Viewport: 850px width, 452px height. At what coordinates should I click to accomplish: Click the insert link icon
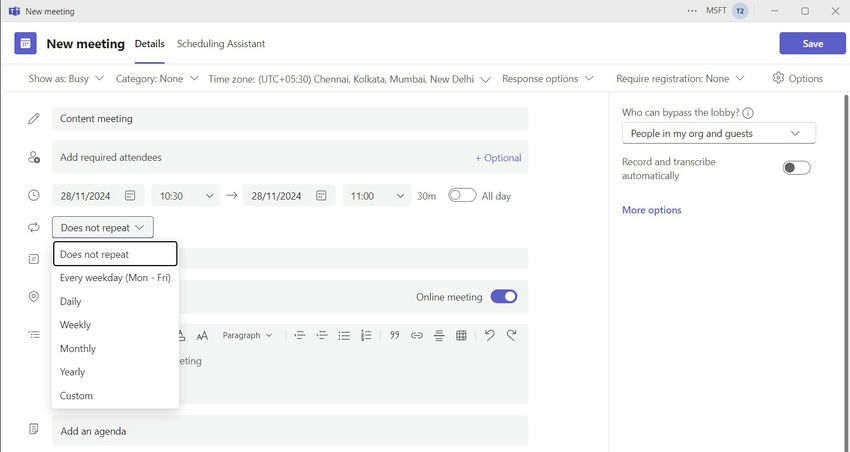click(x=417, y=336)
